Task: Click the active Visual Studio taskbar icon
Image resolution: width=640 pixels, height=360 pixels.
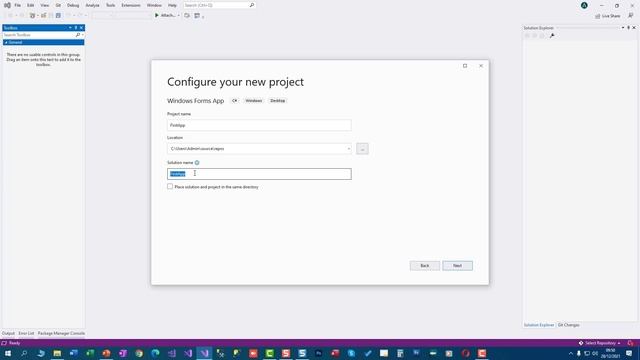Action: pyautogui.click(x=204, y=353)
